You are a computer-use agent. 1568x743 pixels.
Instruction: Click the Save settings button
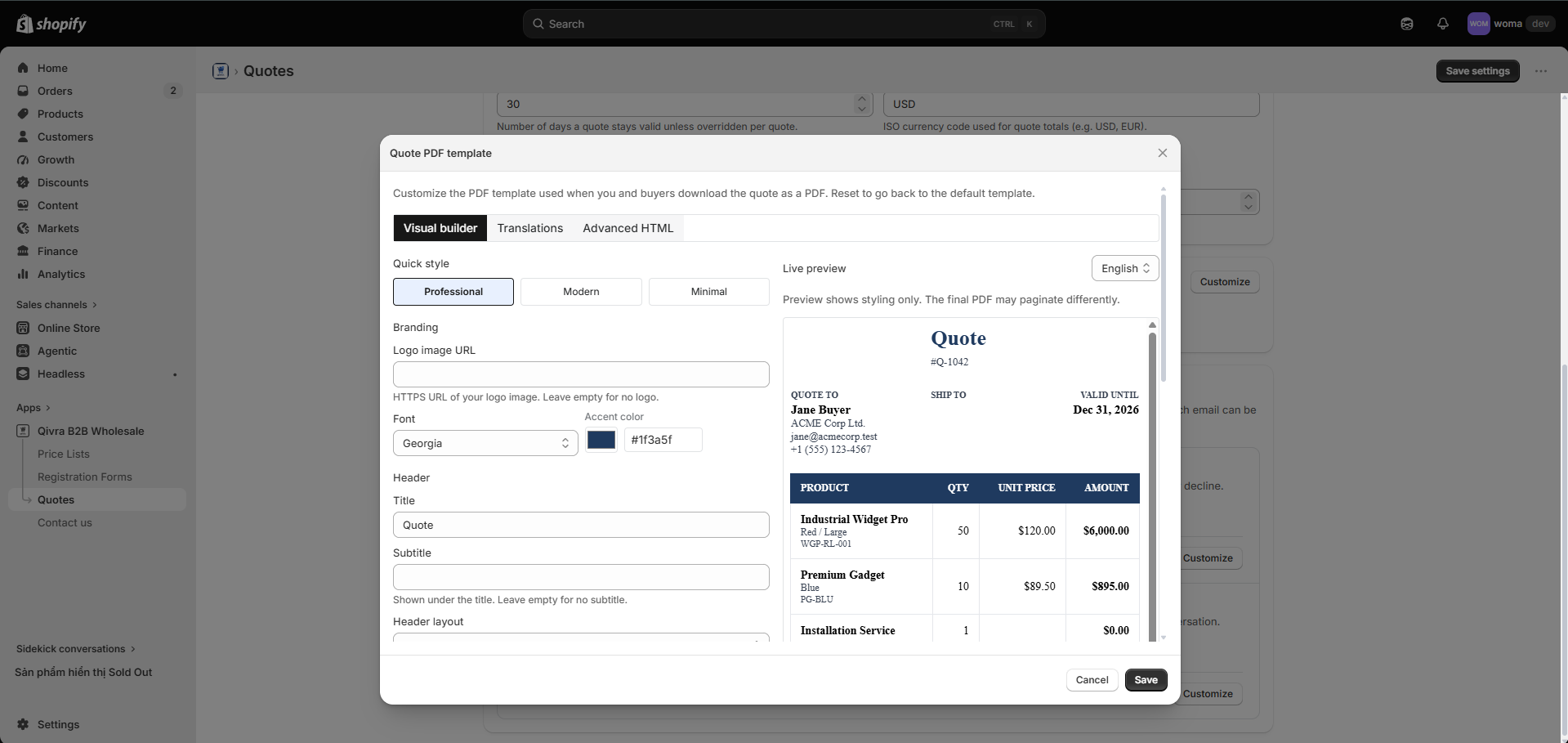(x=1478, y=71)
